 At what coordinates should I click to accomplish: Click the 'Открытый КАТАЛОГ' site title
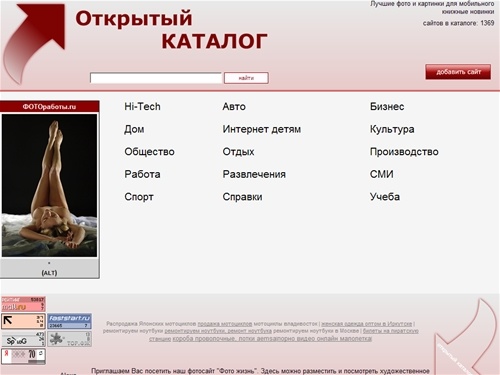[x=171, y=30]
